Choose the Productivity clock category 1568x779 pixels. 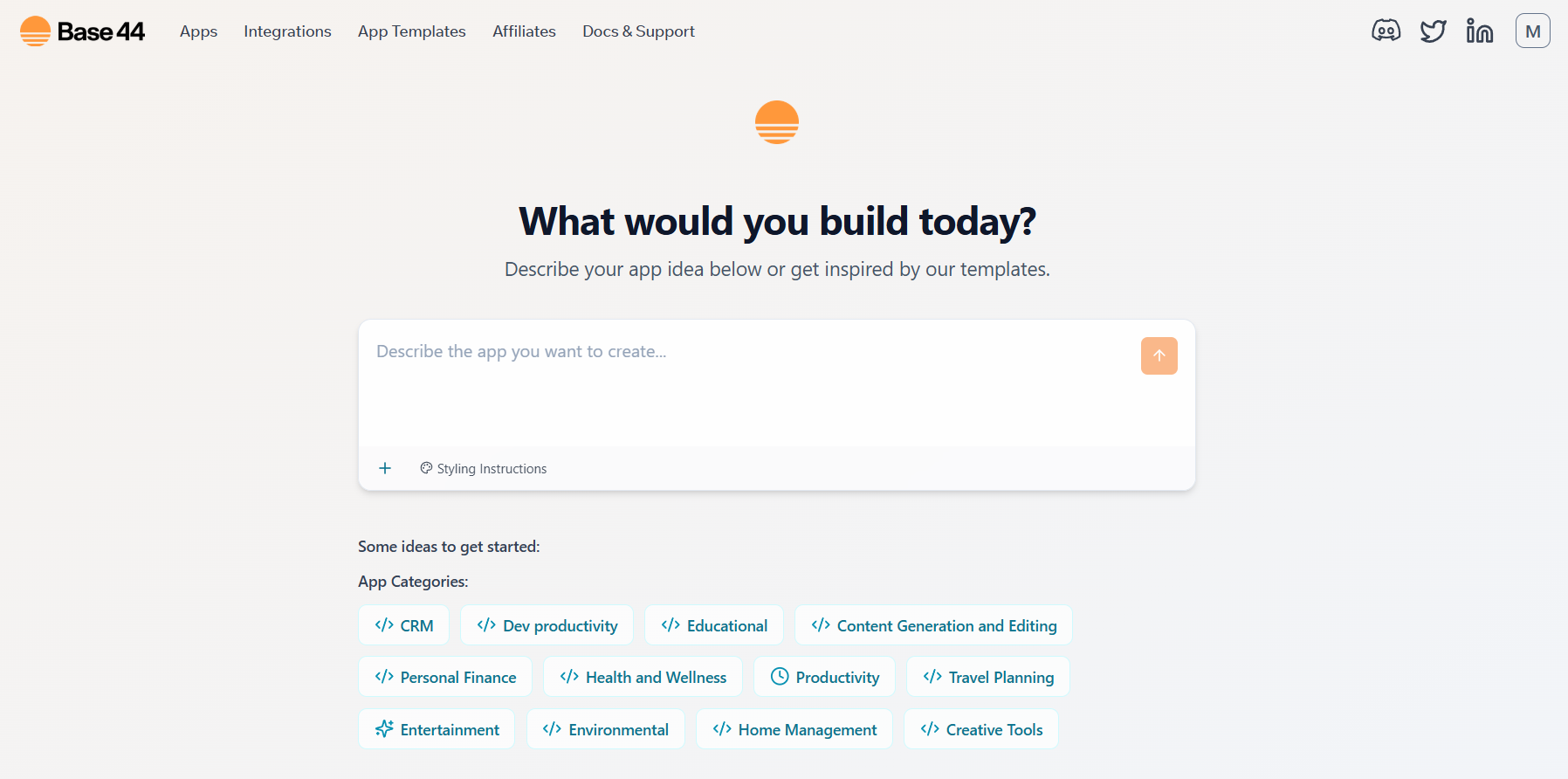tap(824, 677)
